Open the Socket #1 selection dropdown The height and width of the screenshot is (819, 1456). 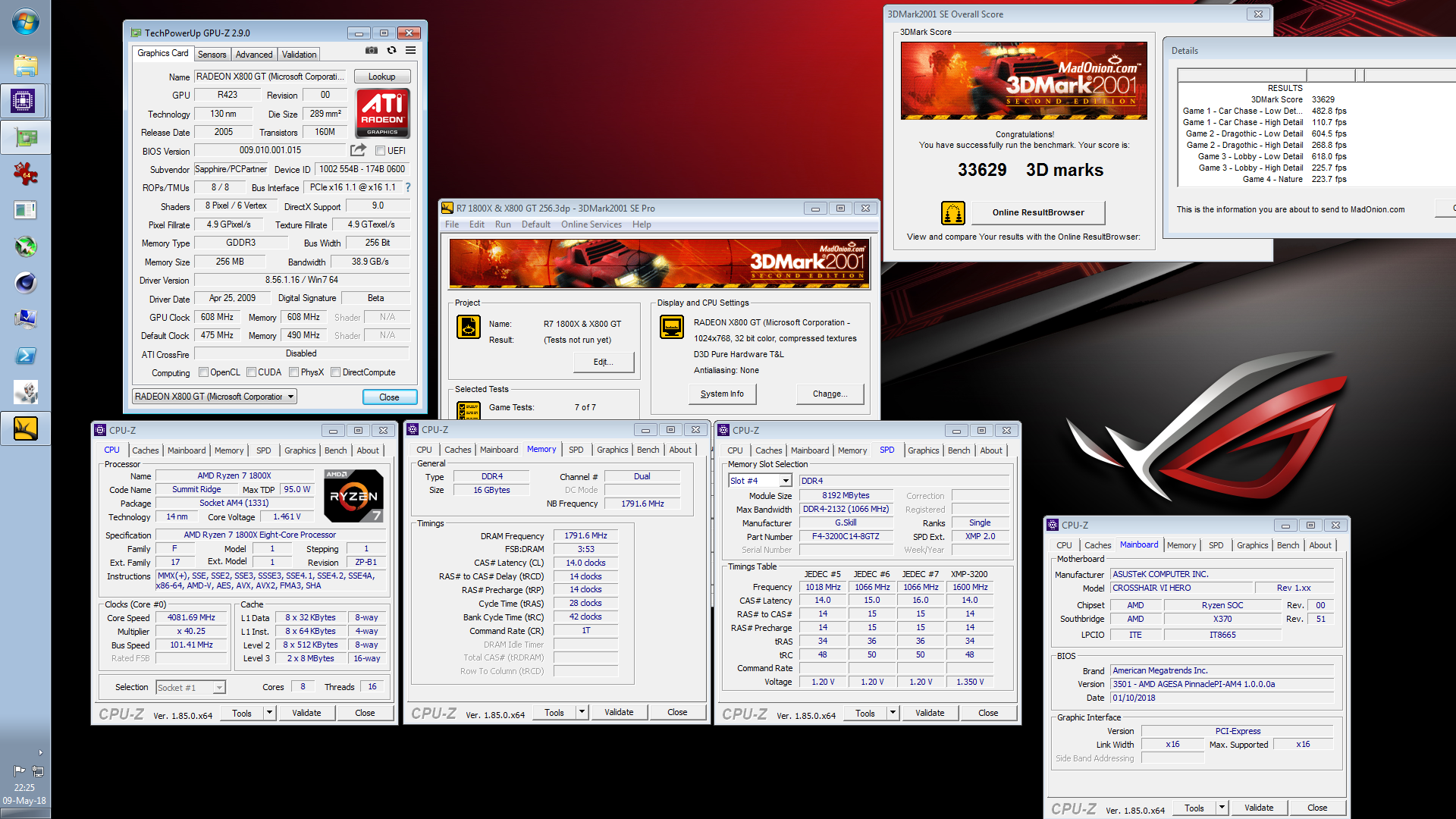191,687
